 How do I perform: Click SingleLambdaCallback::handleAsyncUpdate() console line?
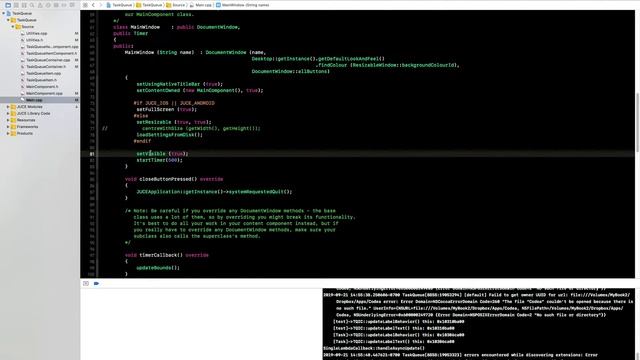374,348
